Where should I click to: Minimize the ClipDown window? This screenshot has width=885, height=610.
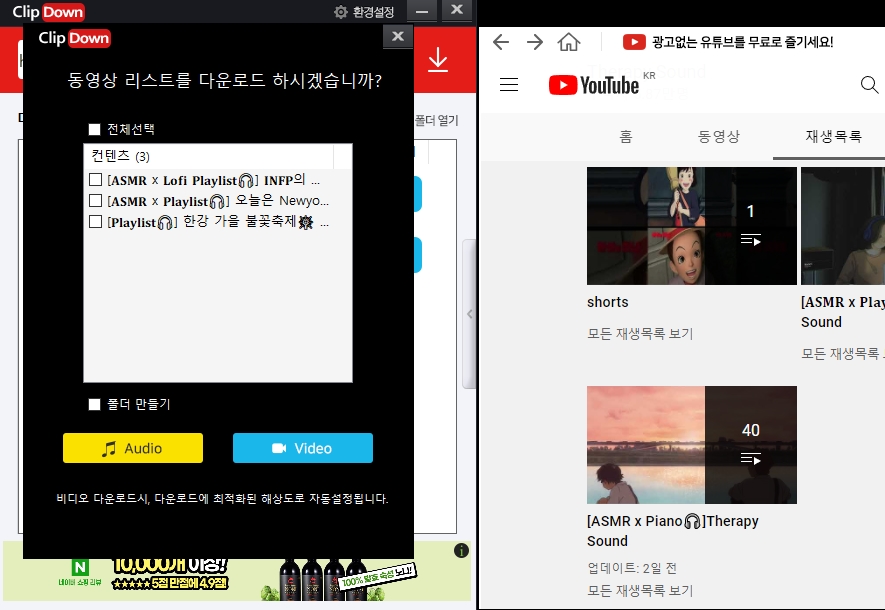click(x=422, y=11)
